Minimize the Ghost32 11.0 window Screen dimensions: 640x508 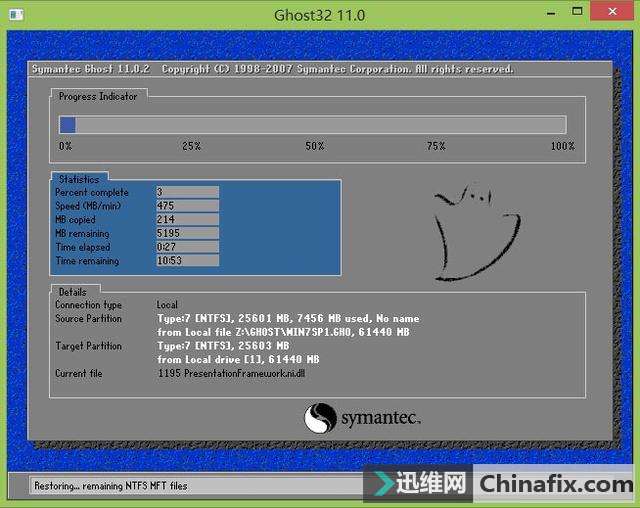pos(551,13)
